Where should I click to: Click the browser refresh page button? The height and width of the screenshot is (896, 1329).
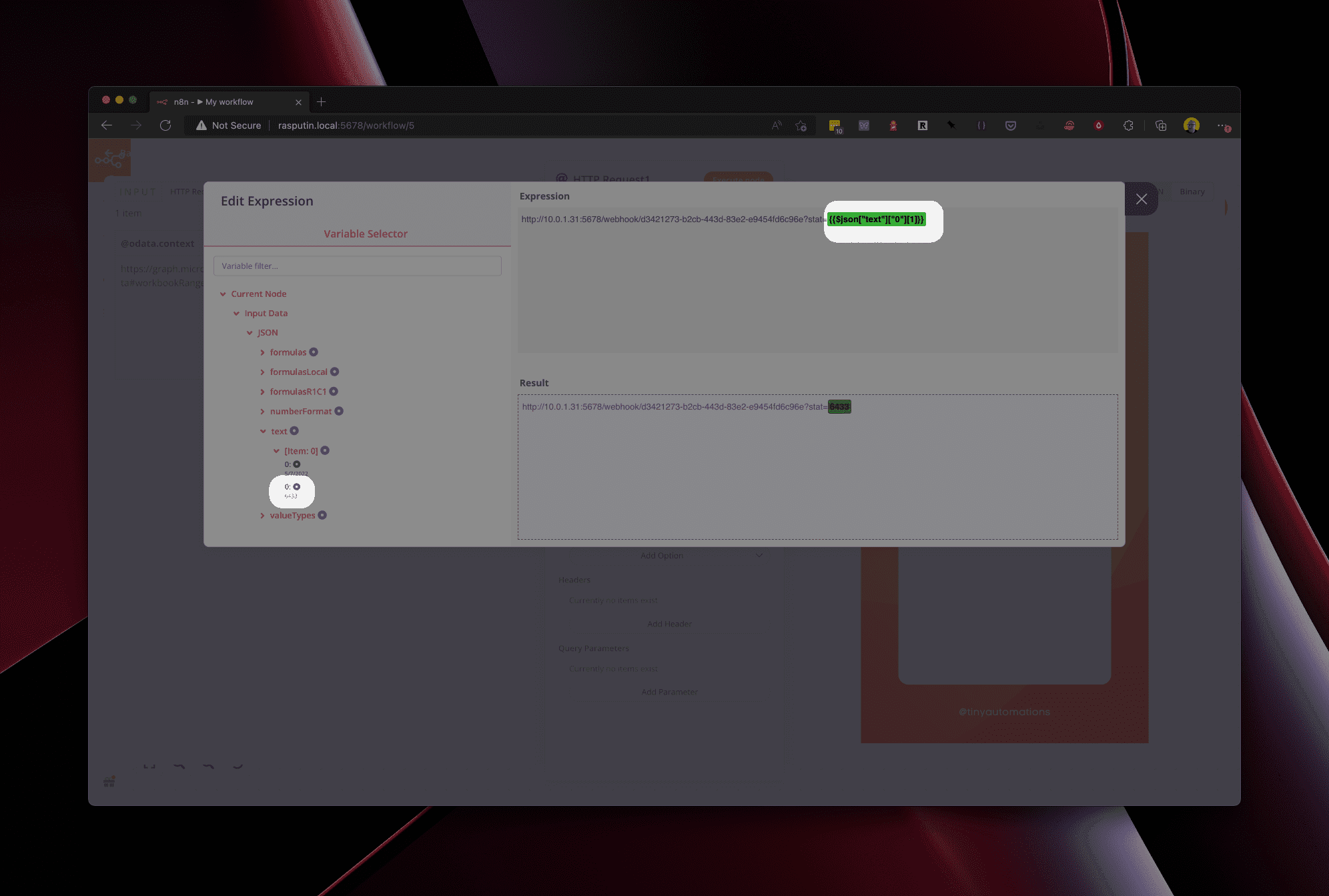(x=167, y=125)
